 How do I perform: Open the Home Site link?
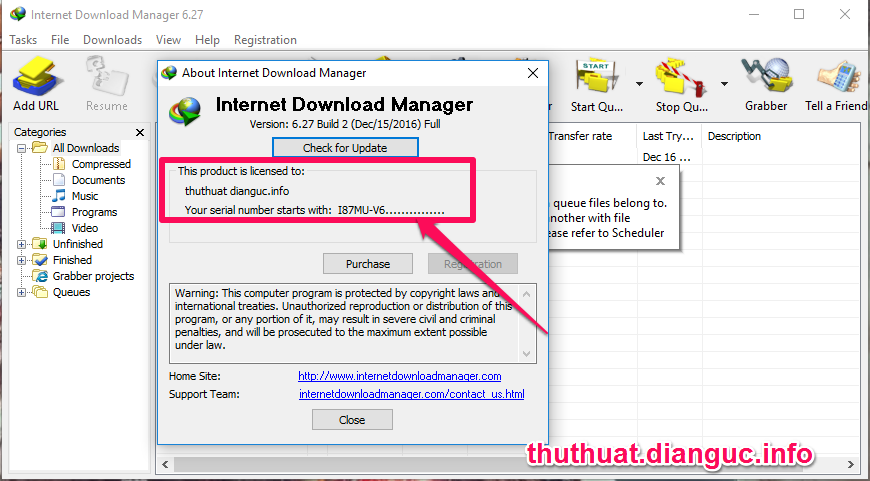point(399,376)
